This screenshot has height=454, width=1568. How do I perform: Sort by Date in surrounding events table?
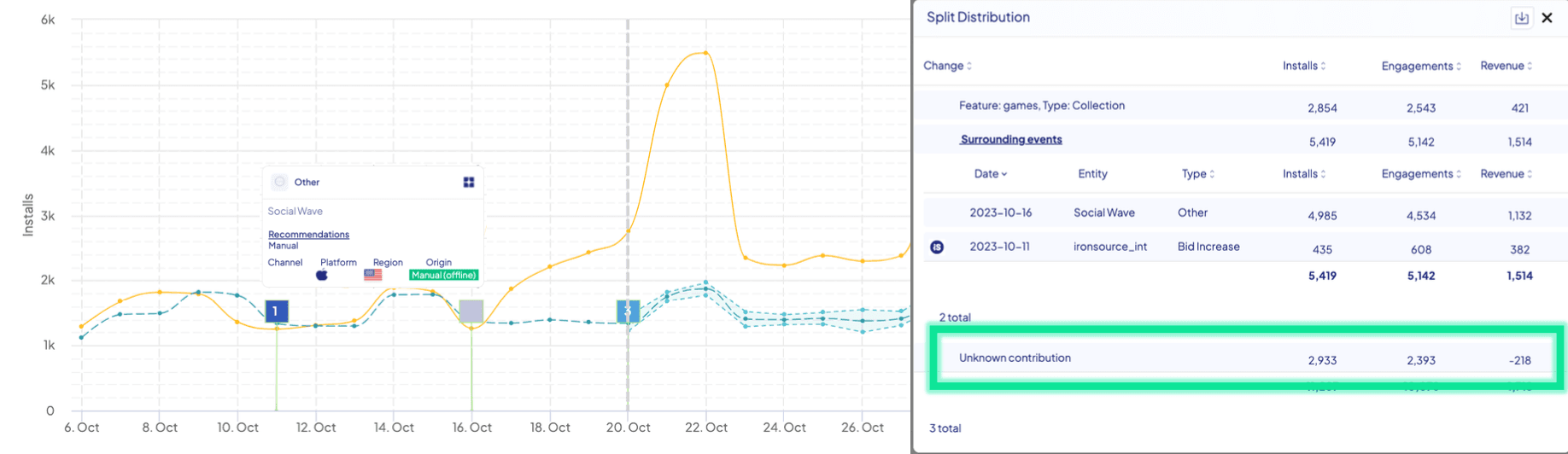point(990,174)
